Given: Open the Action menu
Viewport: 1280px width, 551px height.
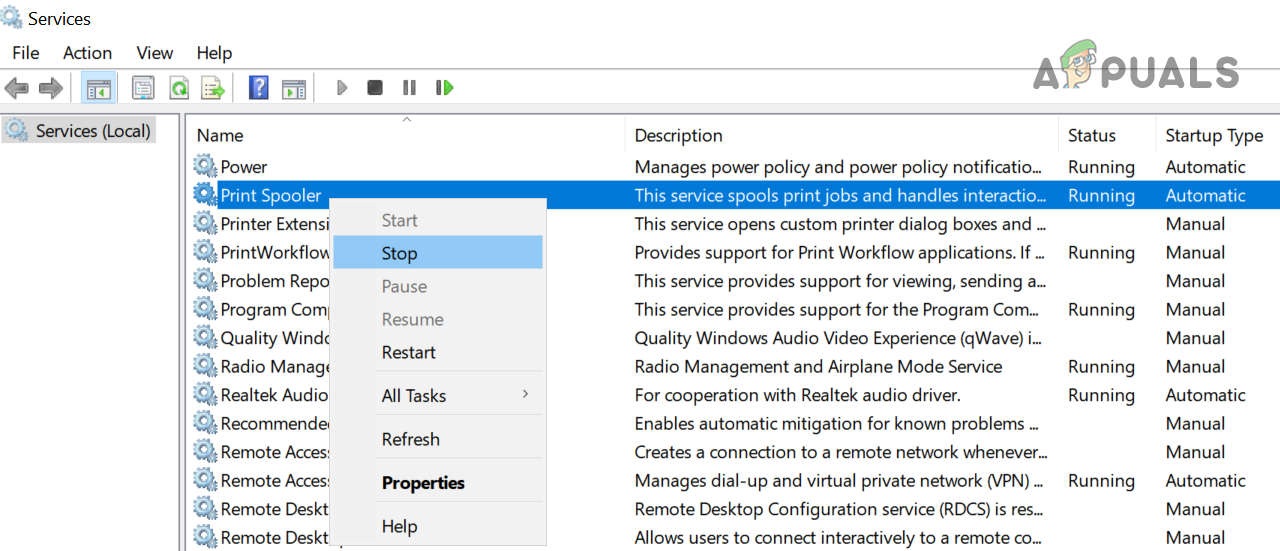Looking at the screenshot, I should [87, 53].
